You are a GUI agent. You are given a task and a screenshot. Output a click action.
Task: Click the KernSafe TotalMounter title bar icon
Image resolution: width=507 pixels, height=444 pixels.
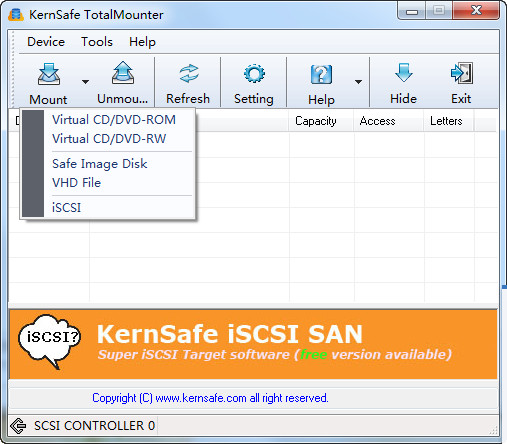click(x=16, y=15)
